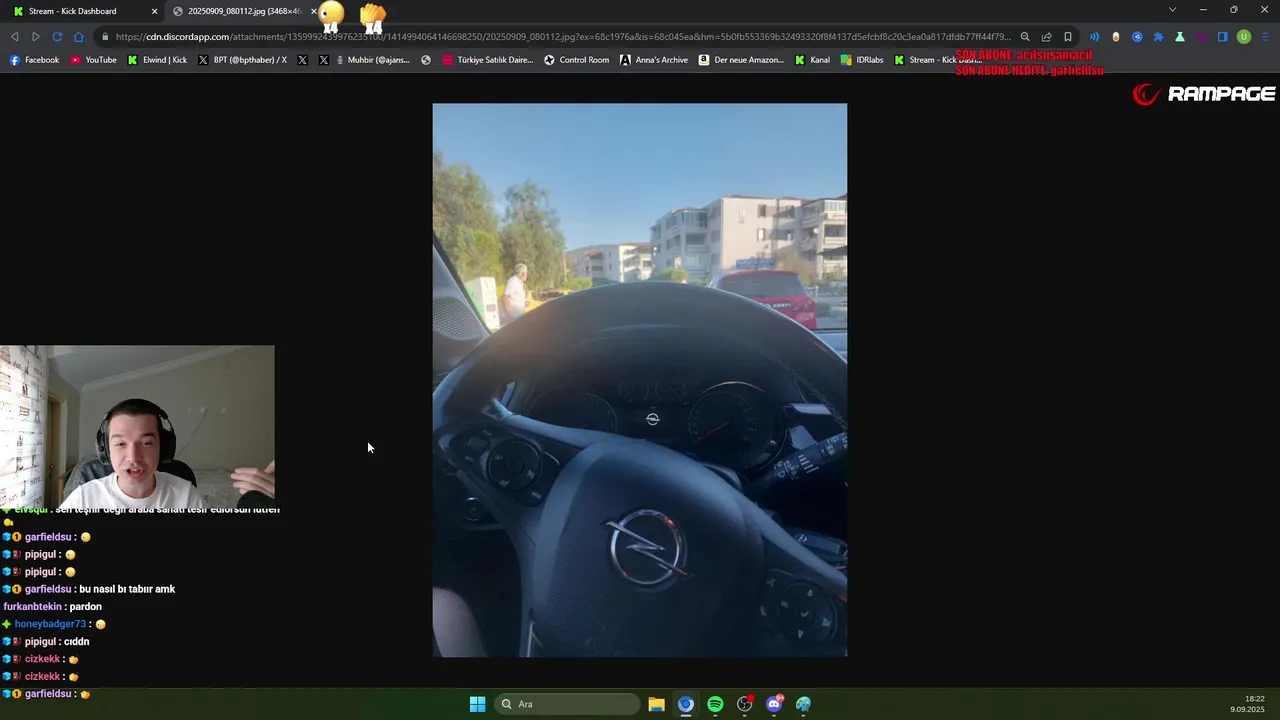Image resolution: width=1280 pixels, height=720 pixels.
Task: Open the Chromium browser taskbar icon
Action: (685, 704)
